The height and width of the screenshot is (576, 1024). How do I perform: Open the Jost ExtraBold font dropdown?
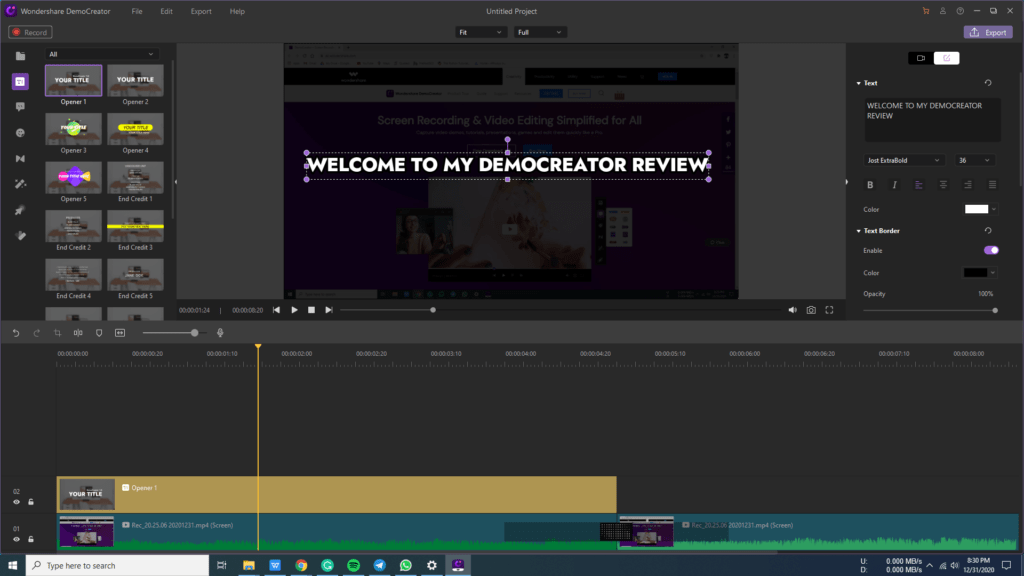pos(904,160)
